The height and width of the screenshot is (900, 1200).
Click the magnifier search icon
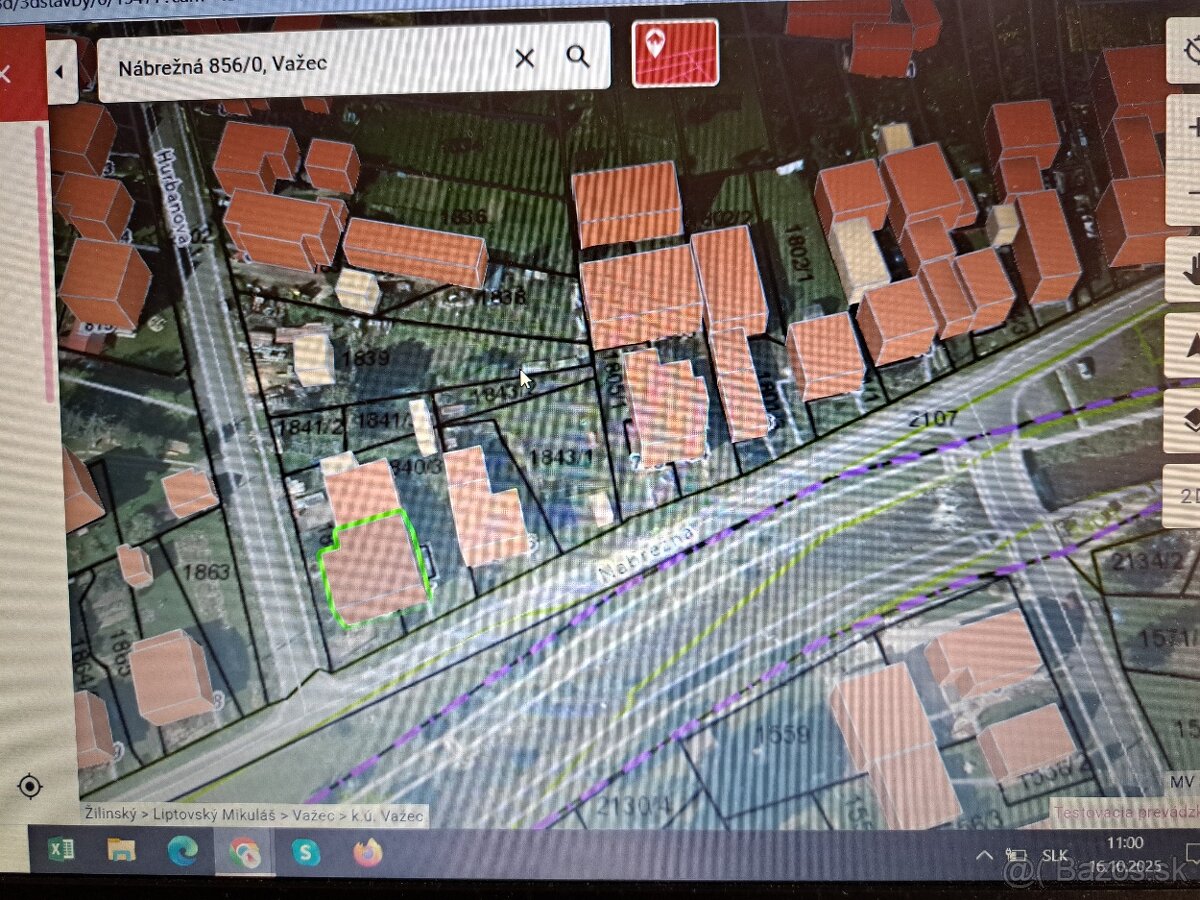(577, 57)
